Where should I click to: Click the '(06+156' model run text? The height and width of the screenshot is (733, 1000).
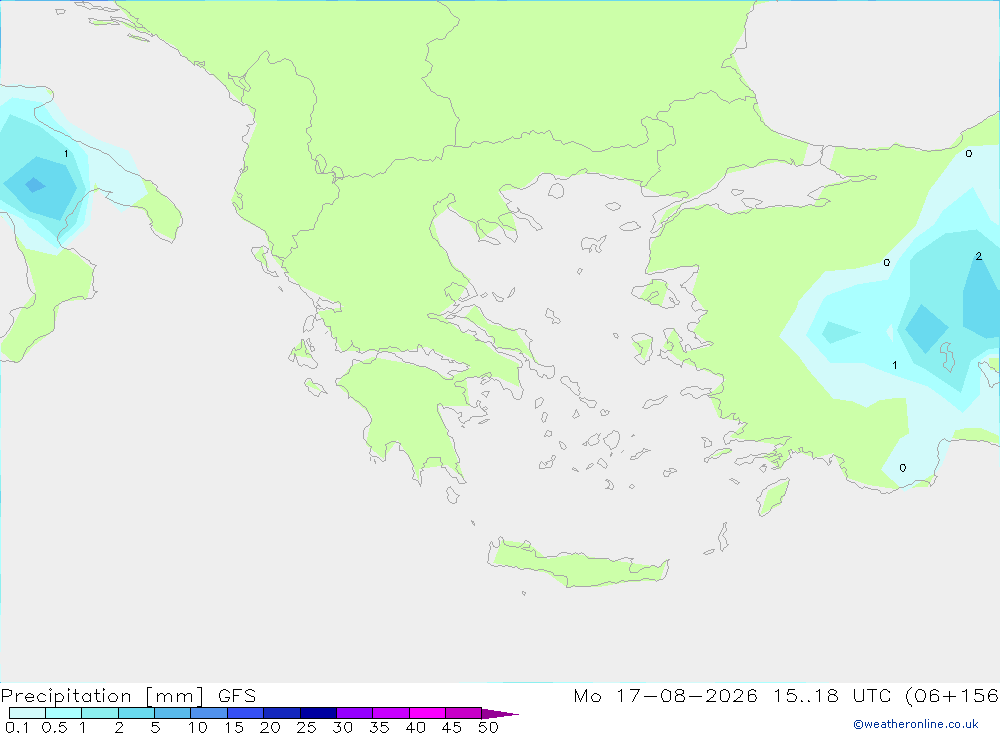click(x=952, y=696)
